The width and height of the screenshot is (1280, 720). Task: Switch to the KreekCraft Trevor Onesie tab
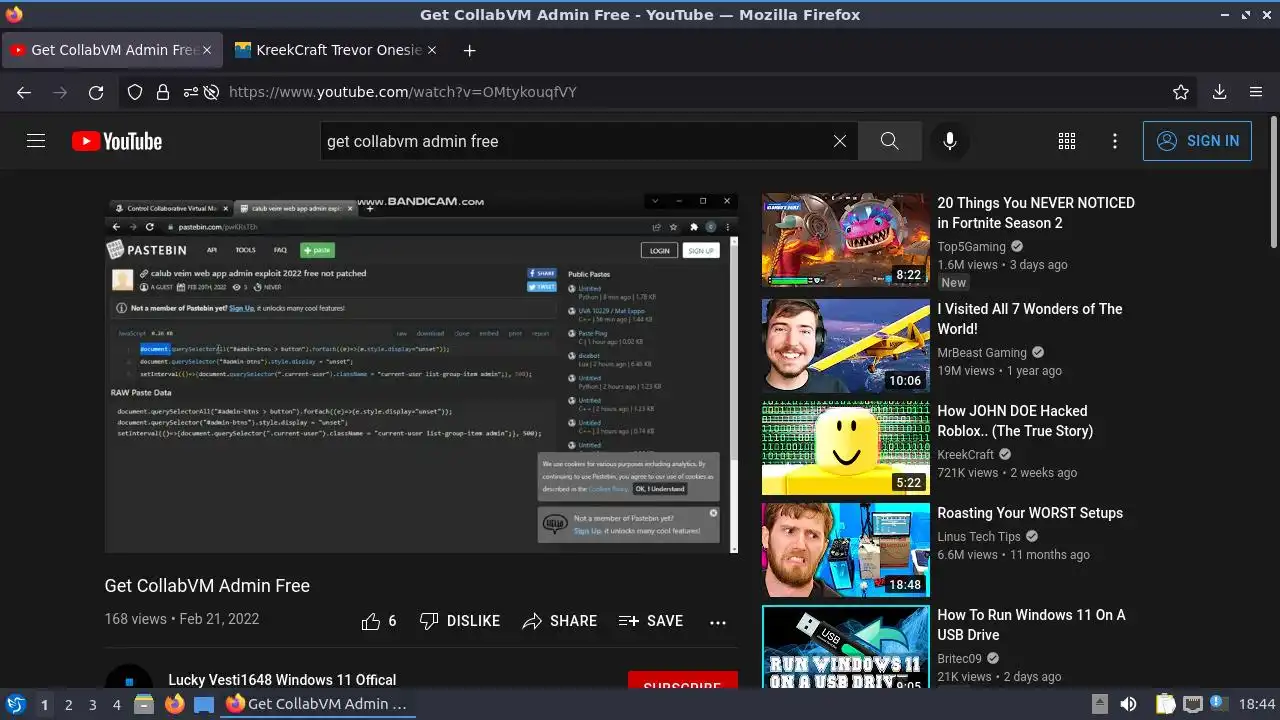pyautogui.click(x=337, y=50)
